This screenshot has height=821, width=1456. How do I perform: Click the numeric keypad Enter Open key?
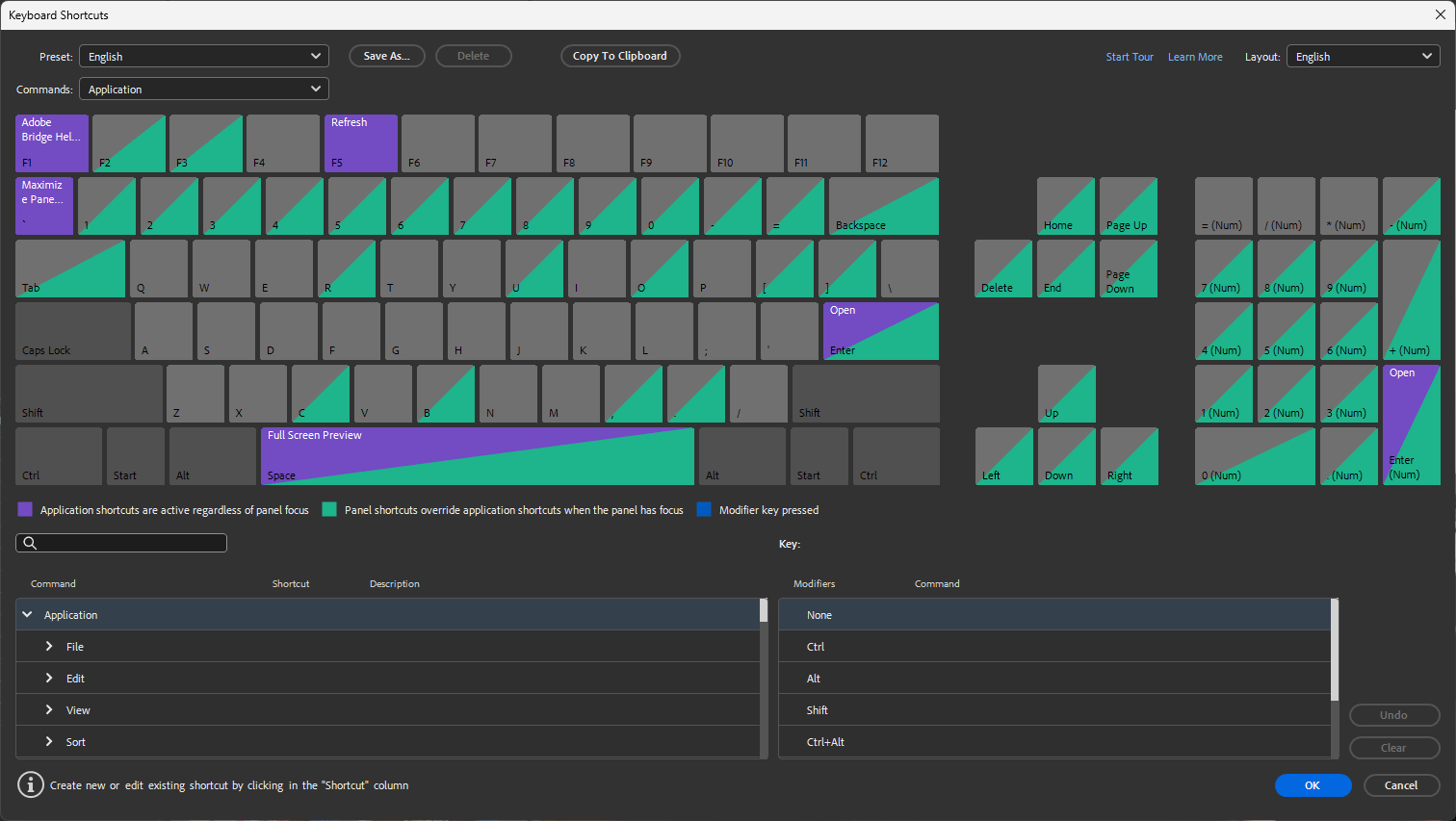1411,423
